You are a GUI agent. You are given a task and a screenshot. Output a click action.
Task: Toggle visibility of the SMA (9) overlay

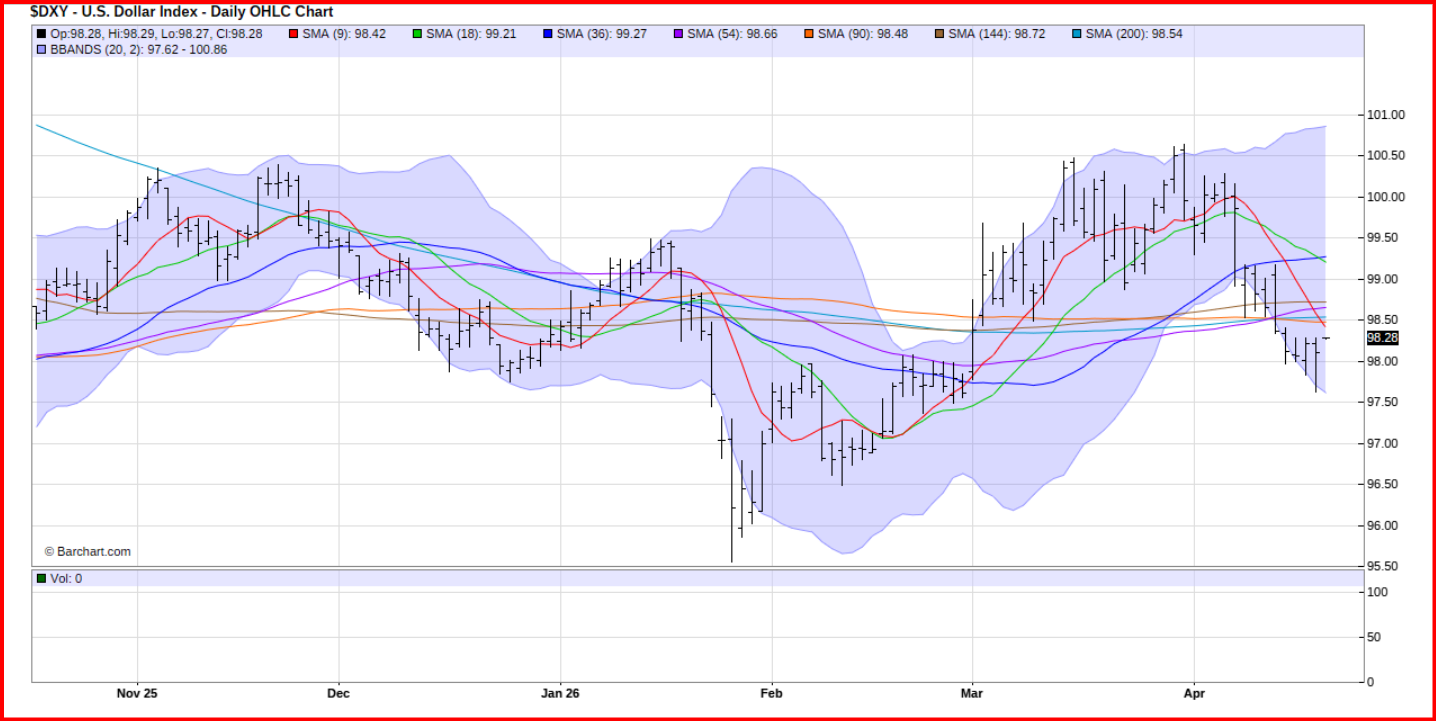[294, 33]
